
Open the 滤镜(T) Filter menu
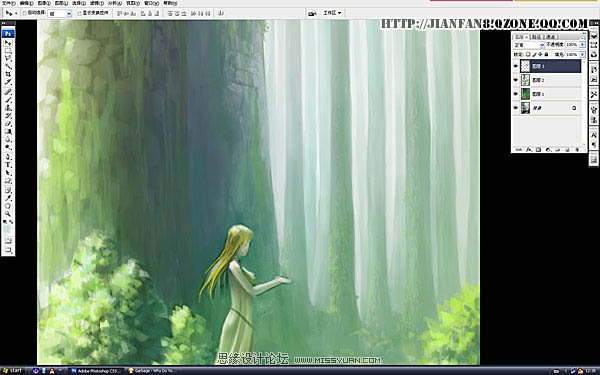tap(96, 3)
